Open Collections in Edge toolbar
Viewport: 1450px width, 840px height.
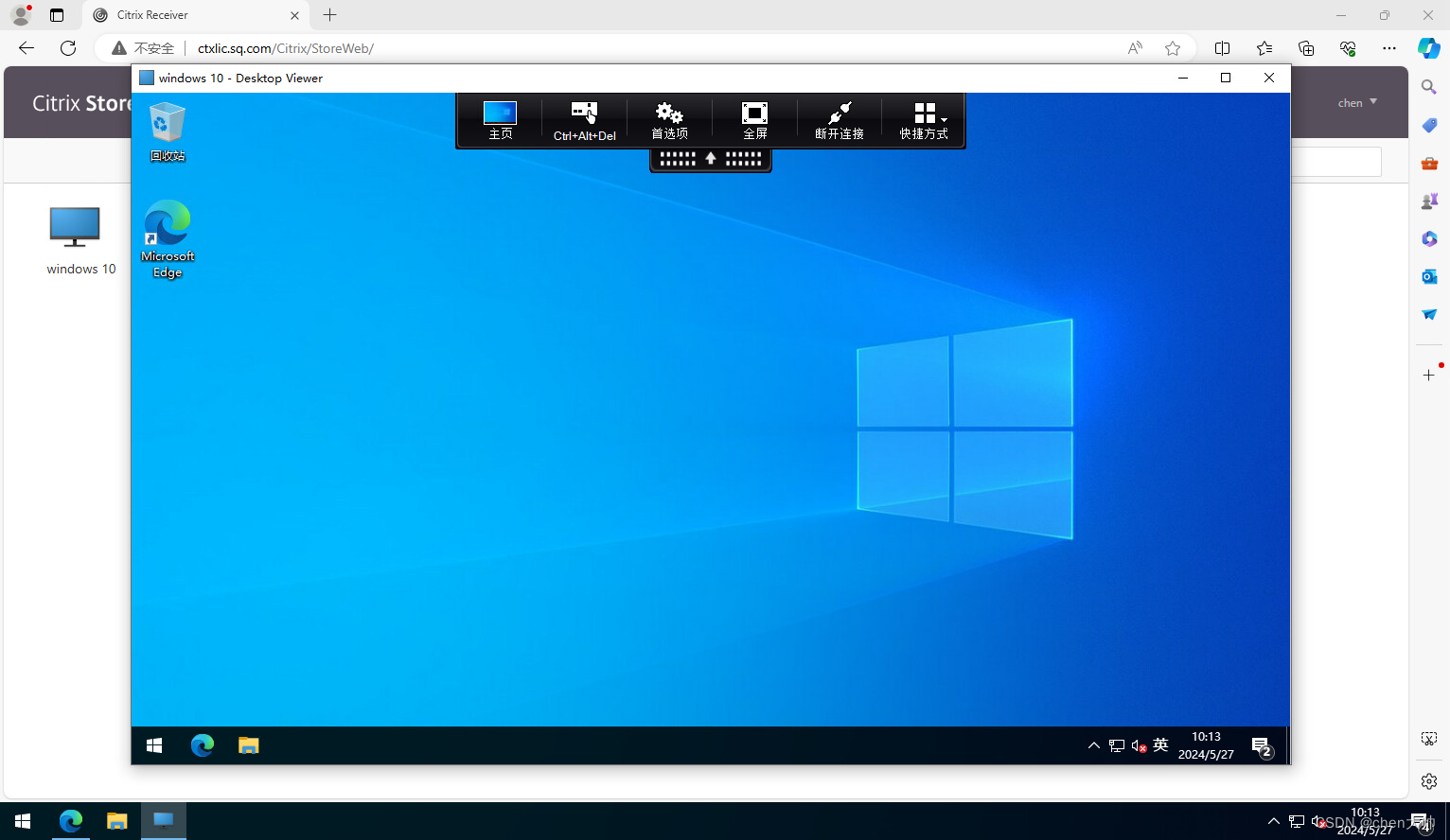(1306, 48)
